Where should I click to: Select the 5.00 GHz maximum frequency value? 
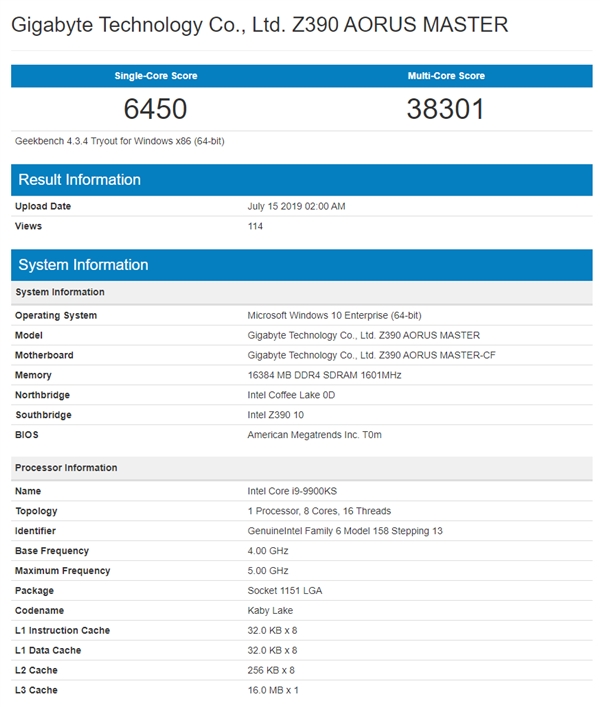[268, 571]
